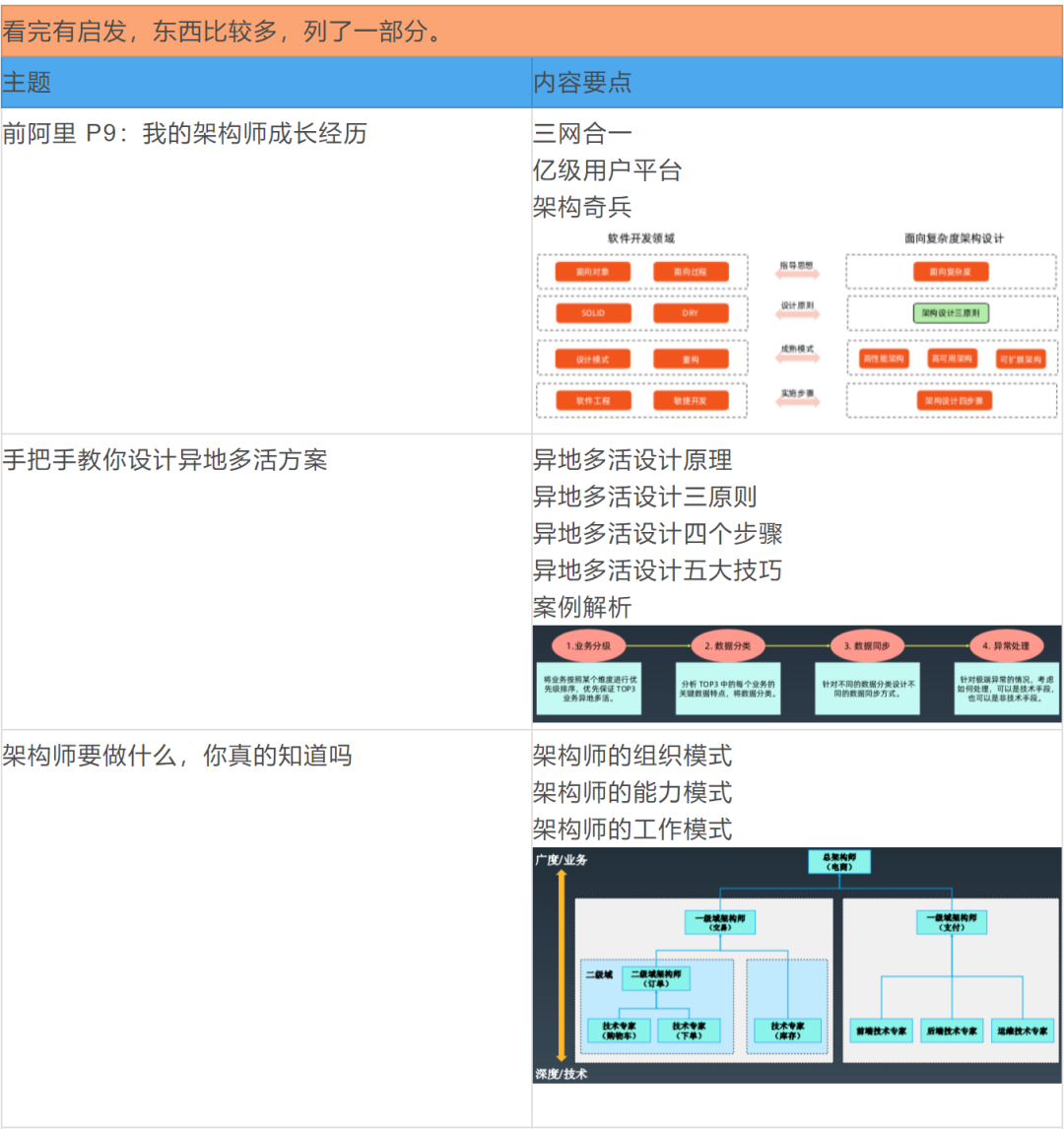Click the '设计原则' arrow label

pos(797,305)
